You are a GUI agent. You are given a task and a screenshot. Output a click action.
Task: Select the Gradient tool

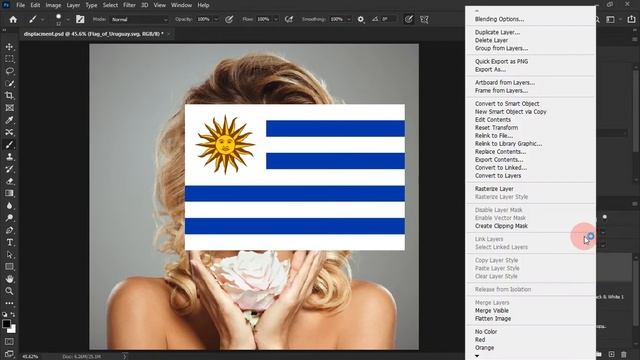click(x=9, y=193)
